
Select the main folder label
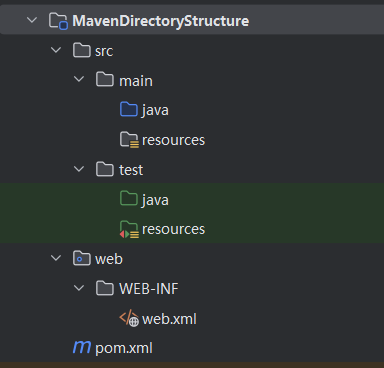[136, 81]
